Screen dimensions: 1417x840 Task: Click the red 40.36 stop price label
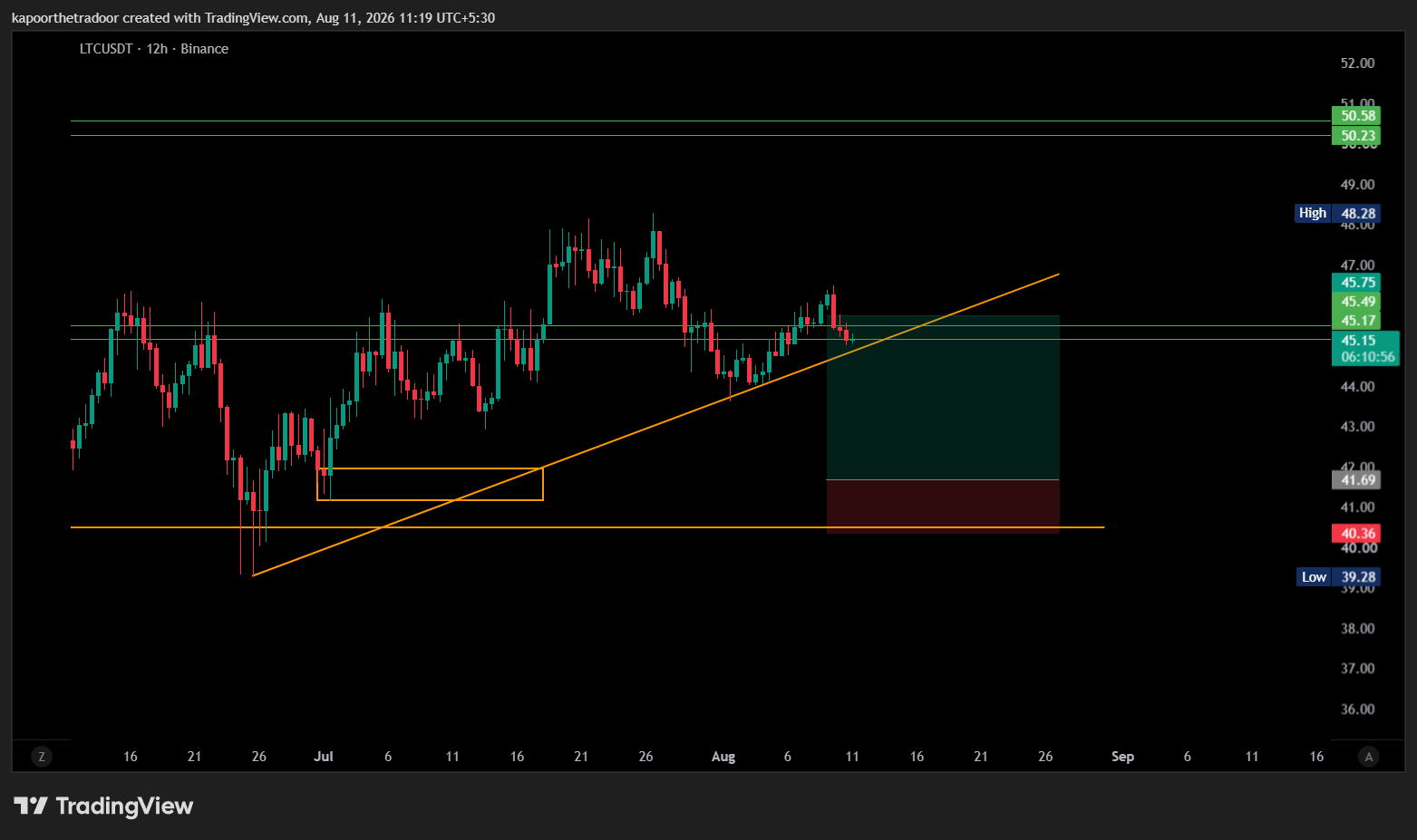coord(1356,534)
